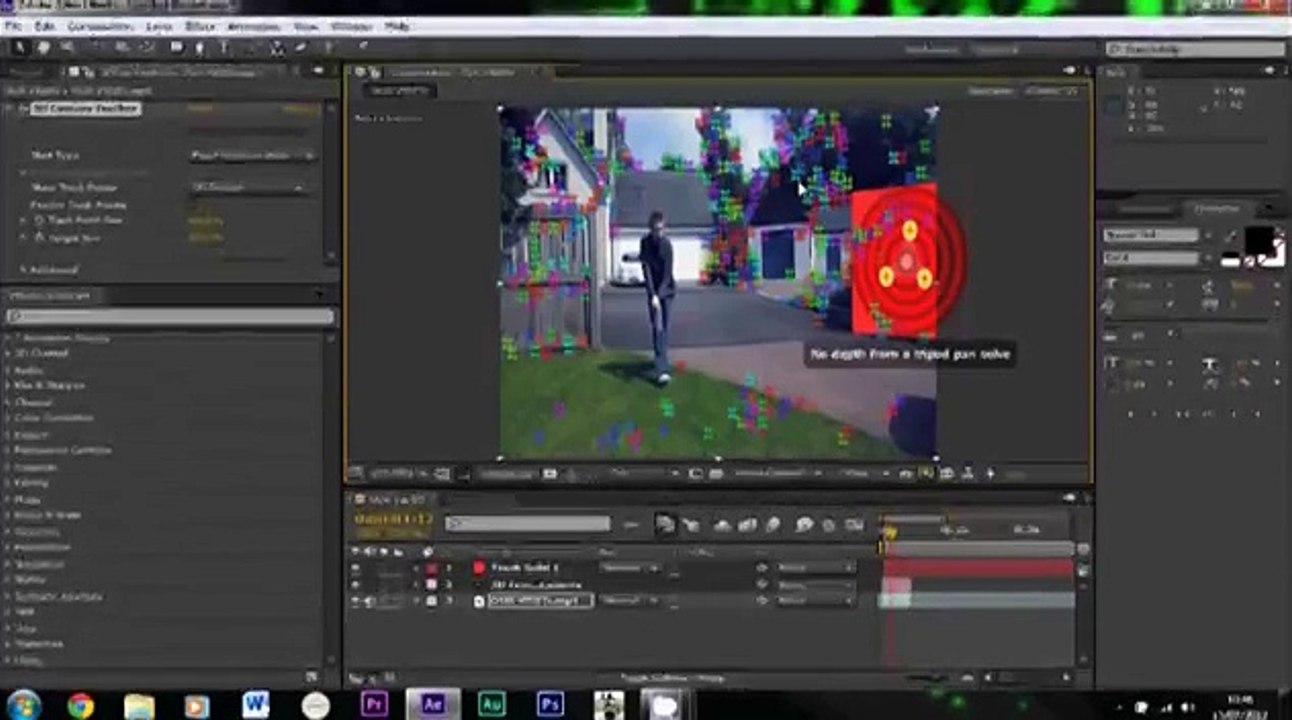Open the Composition menu
This screenshot has width=1292, height=720.
100,26
